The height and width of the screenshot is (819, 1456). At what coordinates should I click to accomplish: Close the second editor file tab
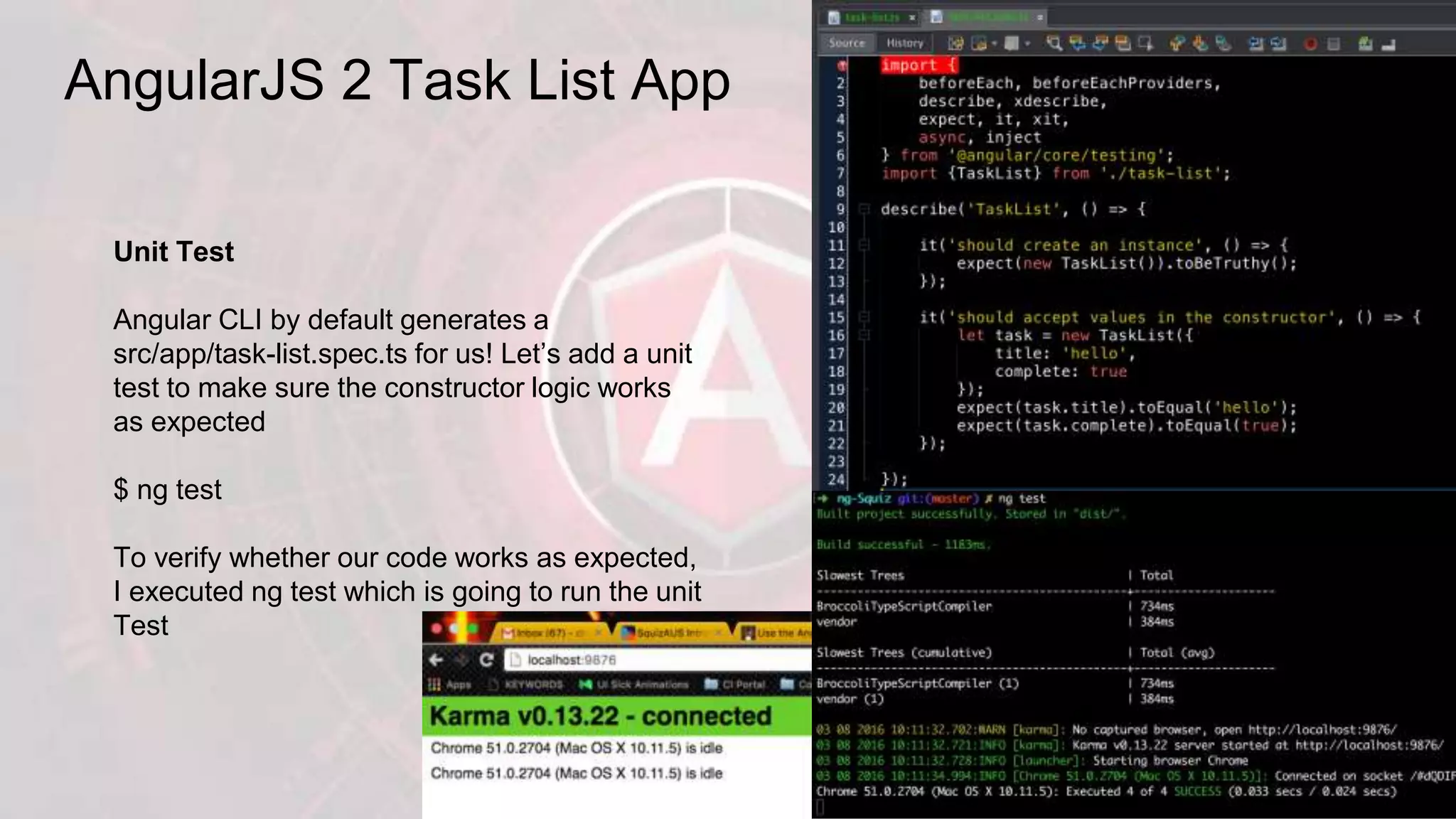[1040, 17]
